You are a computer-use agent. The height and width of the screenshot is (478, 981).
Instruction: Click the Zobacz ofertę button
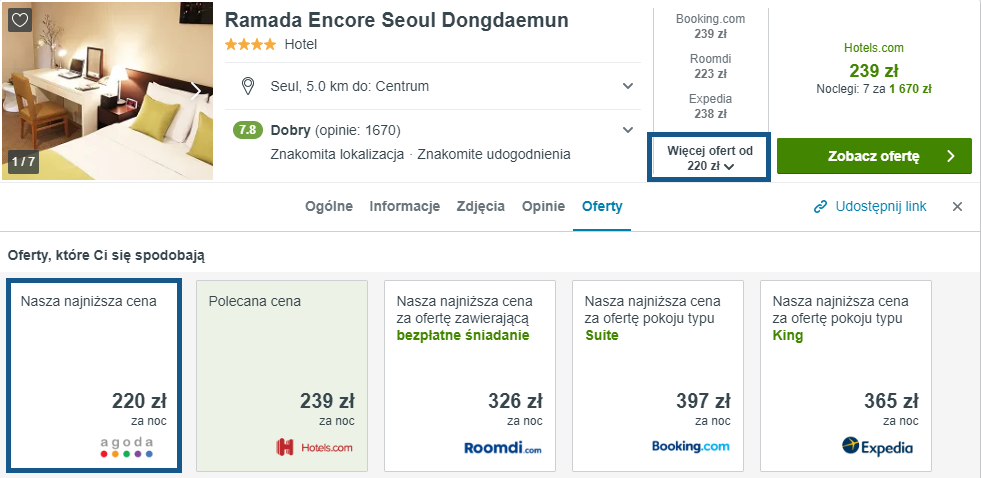click(x=874, y=156)
